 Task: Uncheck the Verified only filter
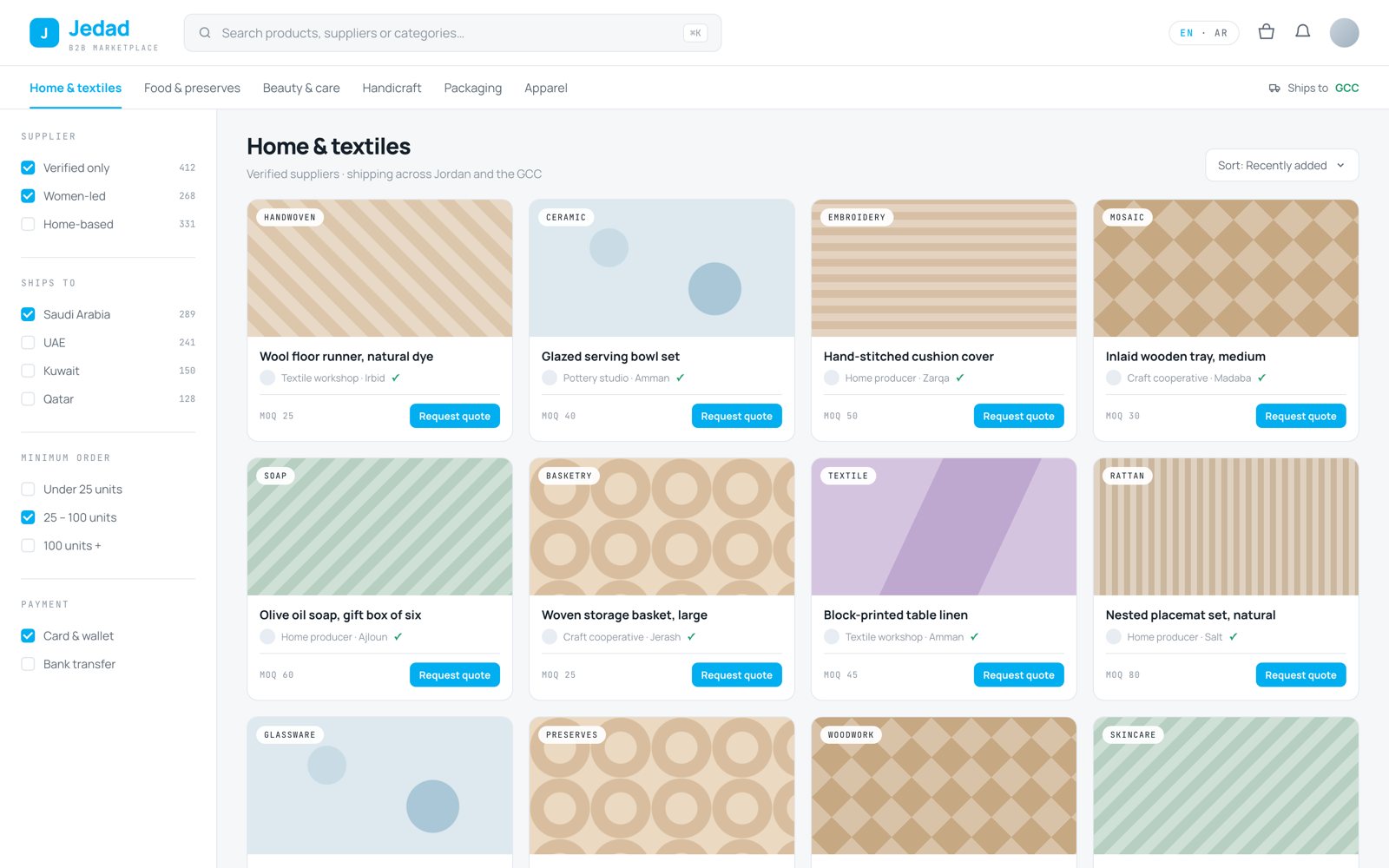pos(28,168)
